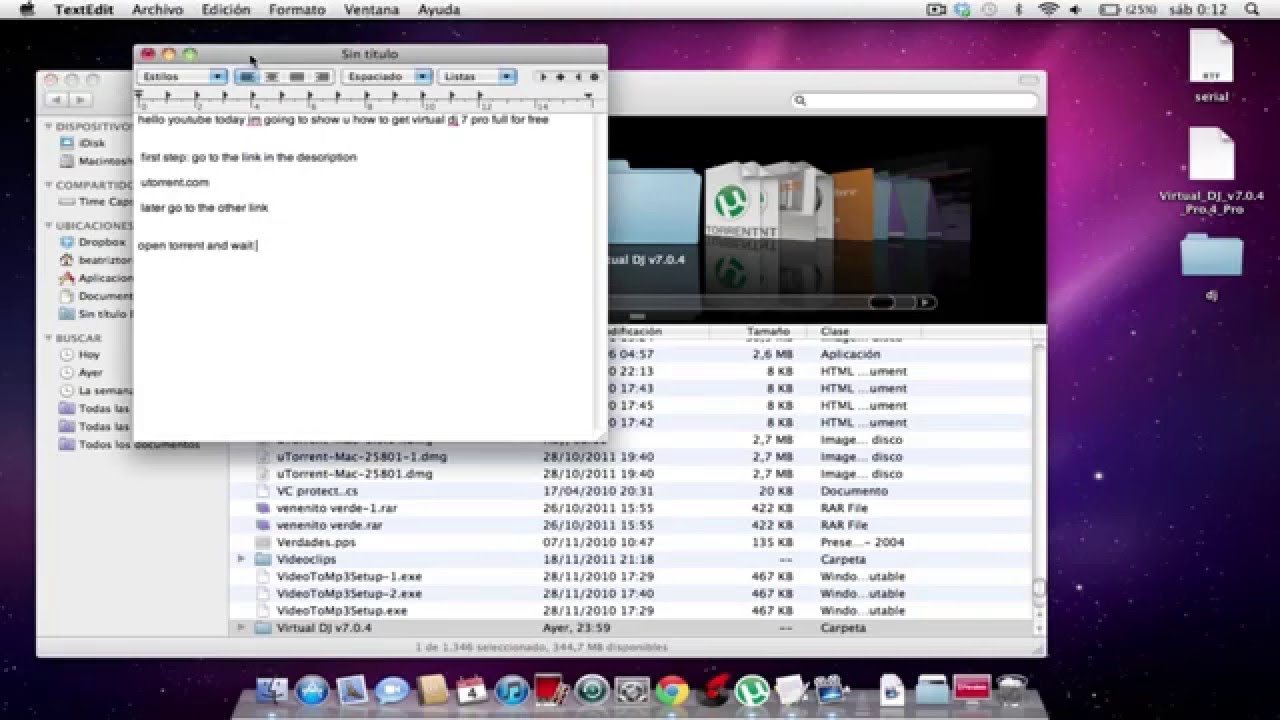Open Photo Booth icon in the Dock
Viewport: 1280px width, 720px height.
coord(552,691)
